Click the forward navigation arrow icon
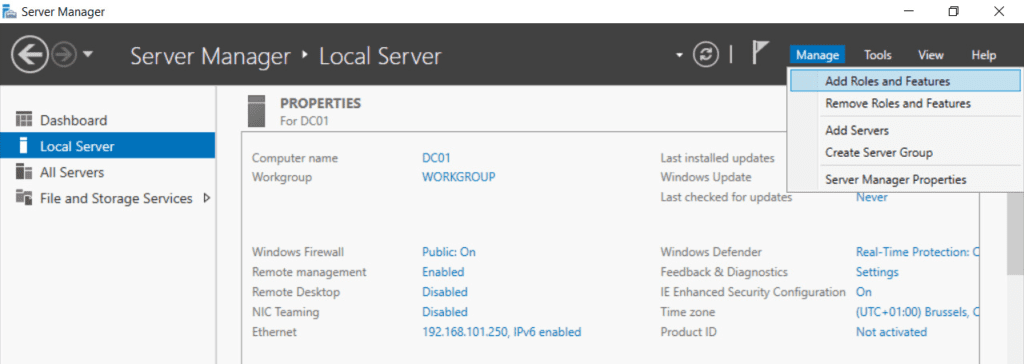1024x364 pixels. click(x=64, y=55)
